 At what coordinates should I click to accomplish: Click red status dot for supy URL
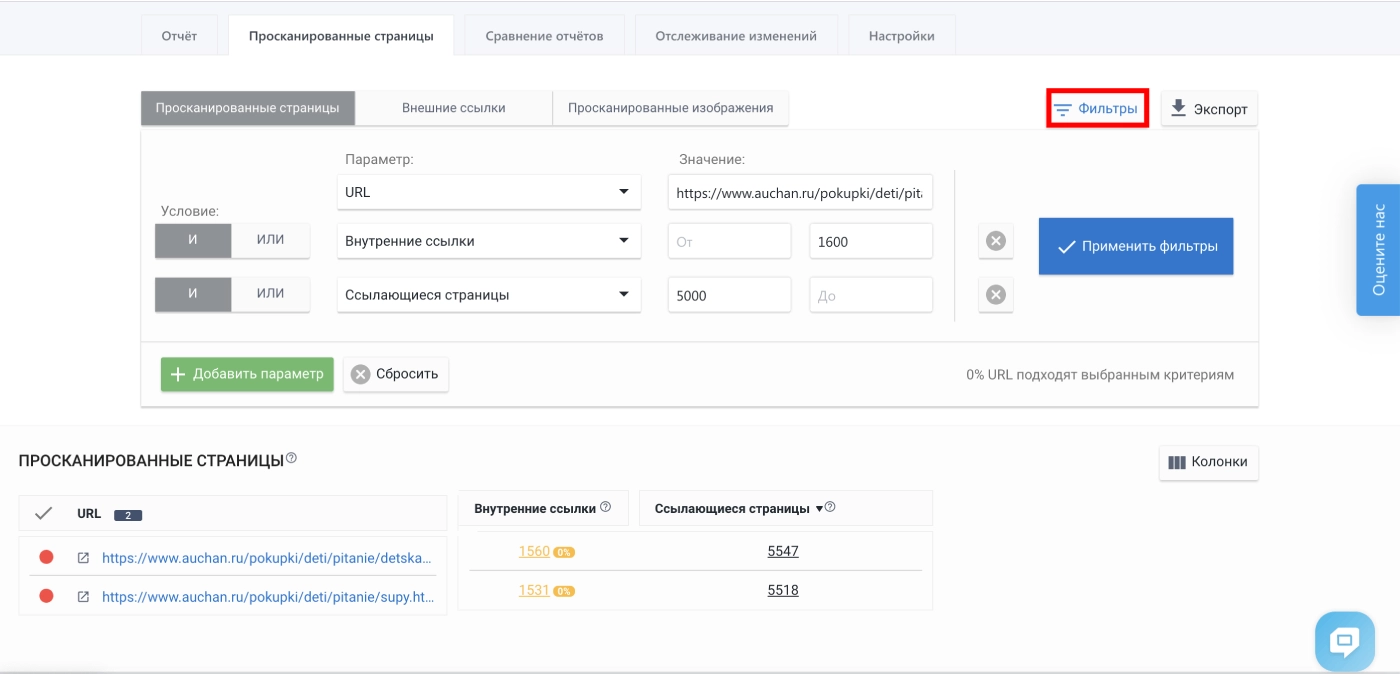pos(46,596)
